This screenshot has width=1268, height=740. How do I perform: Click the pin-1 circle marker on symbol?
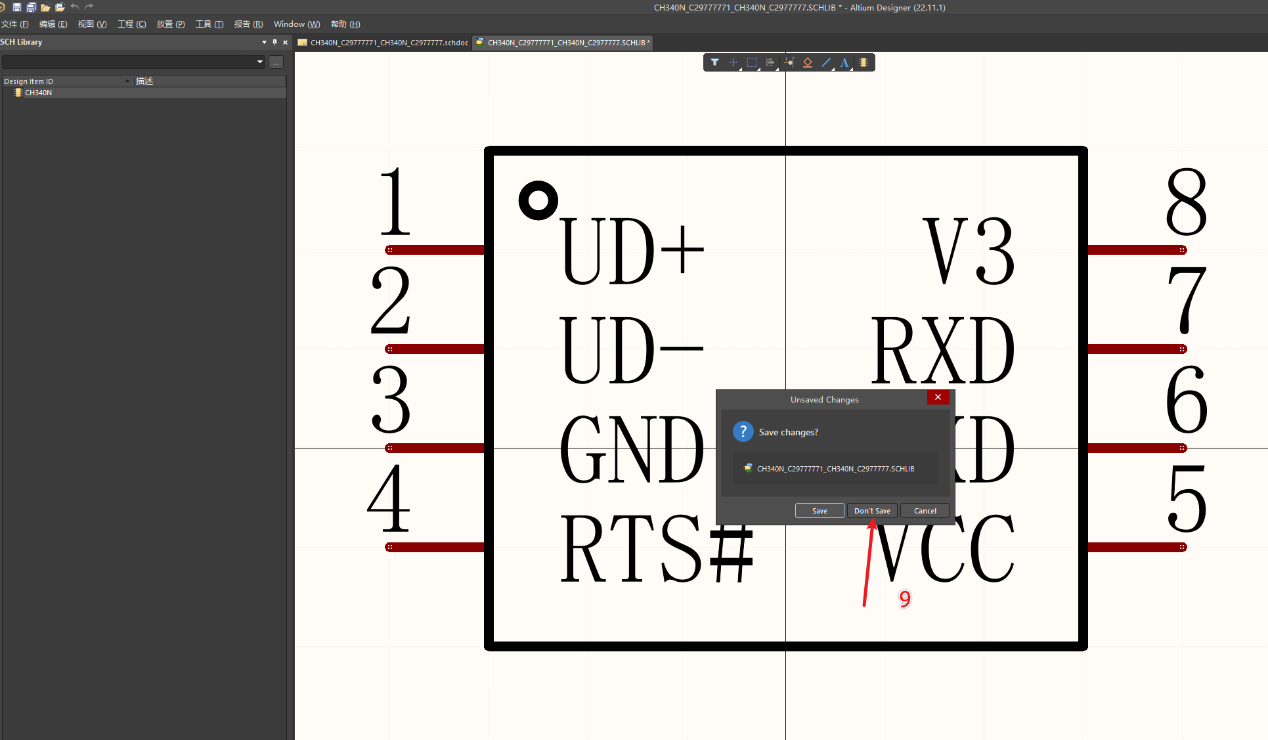click(538, 201)
